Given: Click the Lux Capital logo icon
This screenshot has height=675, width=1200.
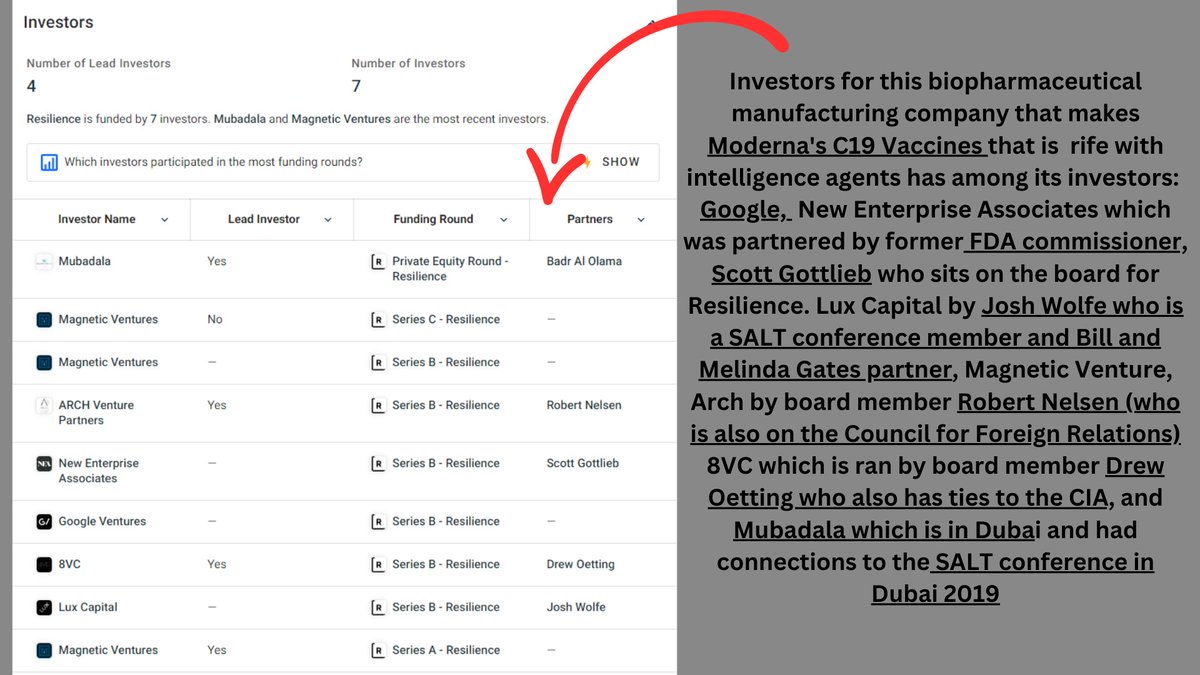Looking at the screenshot, I should point(44,608).
